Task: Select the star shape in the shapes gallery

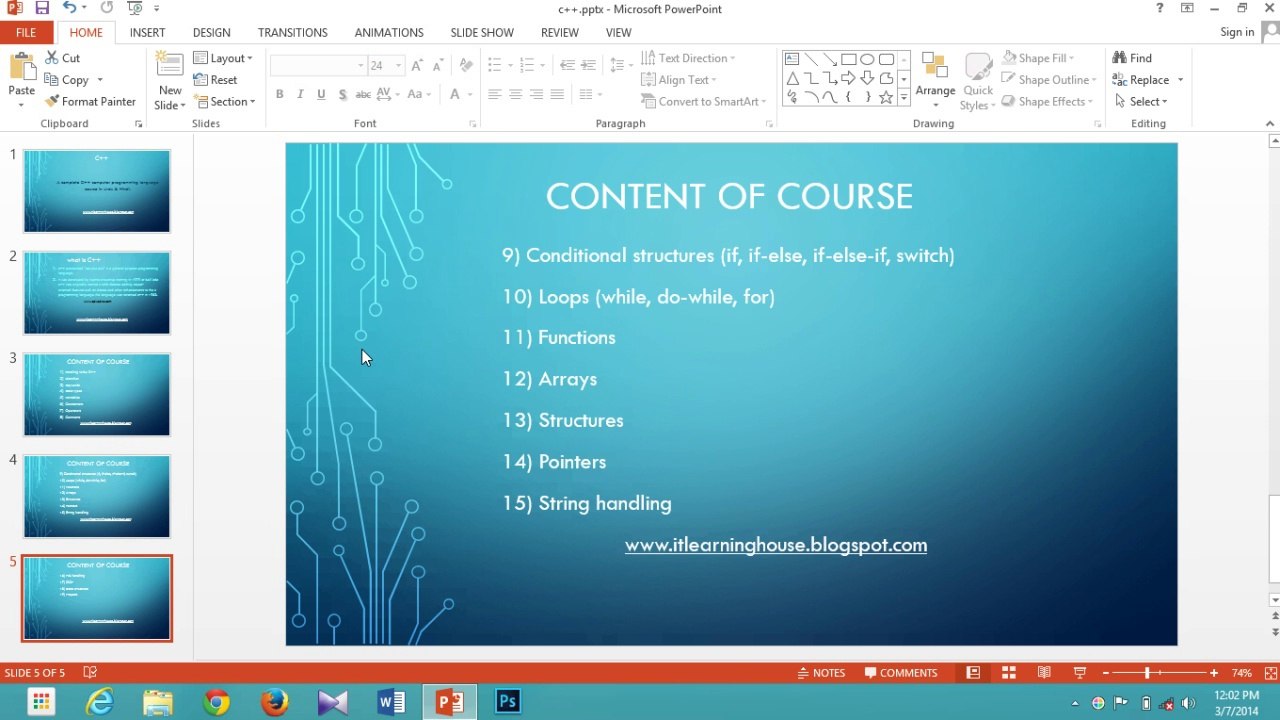Action: 886,97
